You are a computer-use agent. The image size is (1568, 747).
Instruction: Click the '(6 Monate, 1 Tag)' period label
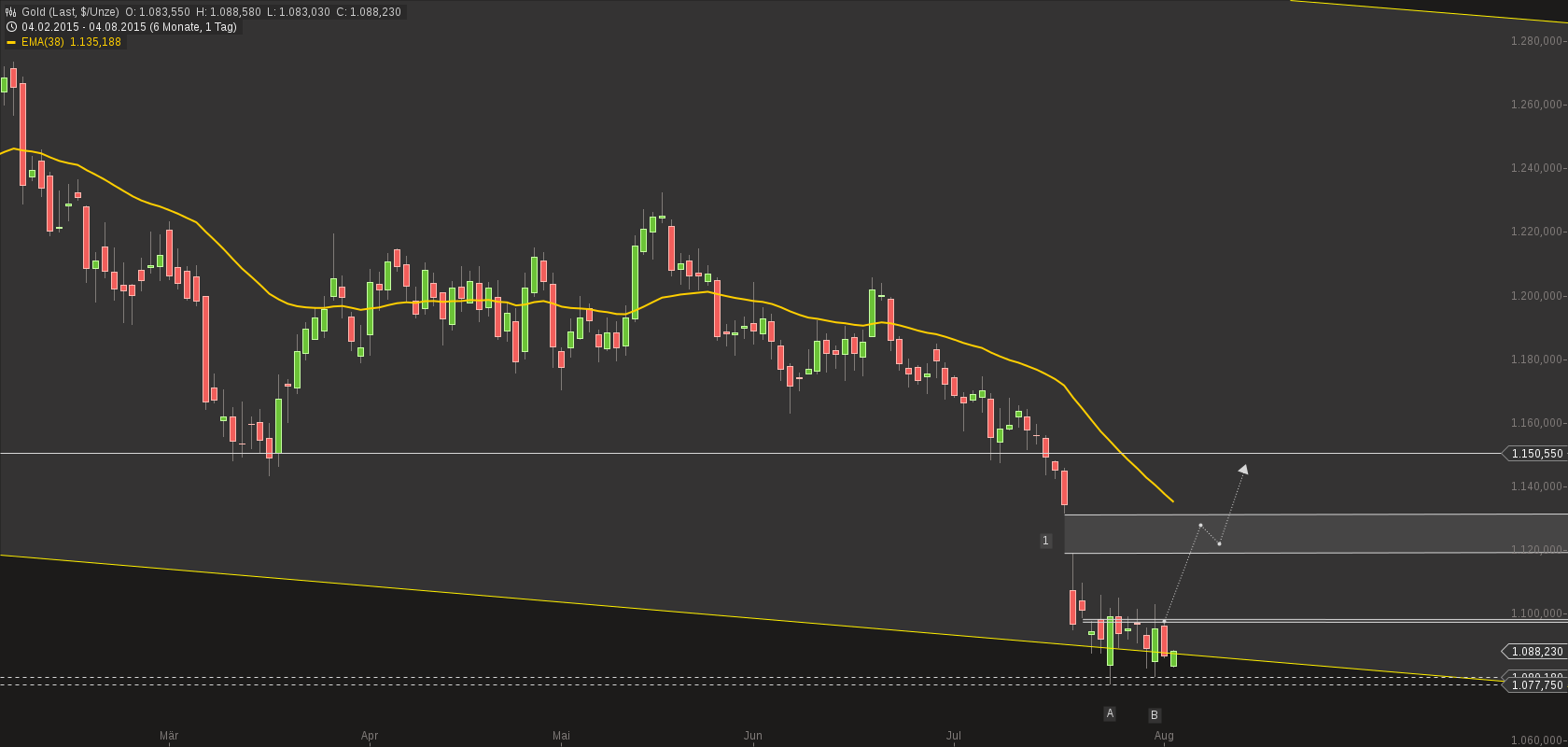pyautogui.click(x=193, y=27)
